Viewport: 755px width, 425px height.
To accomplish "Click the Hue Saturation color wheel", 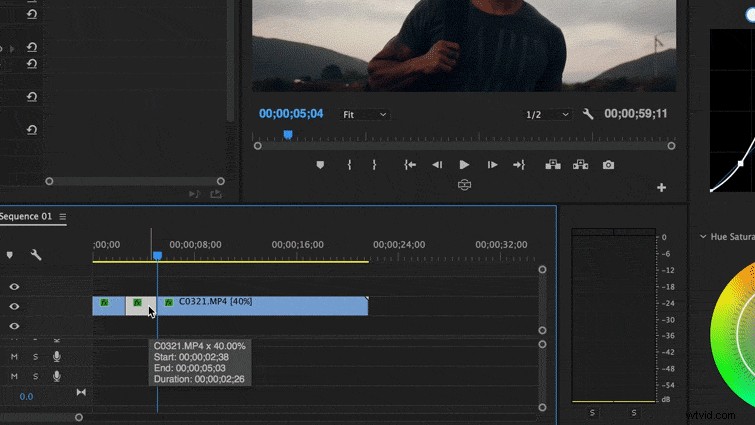I will 734,333.
